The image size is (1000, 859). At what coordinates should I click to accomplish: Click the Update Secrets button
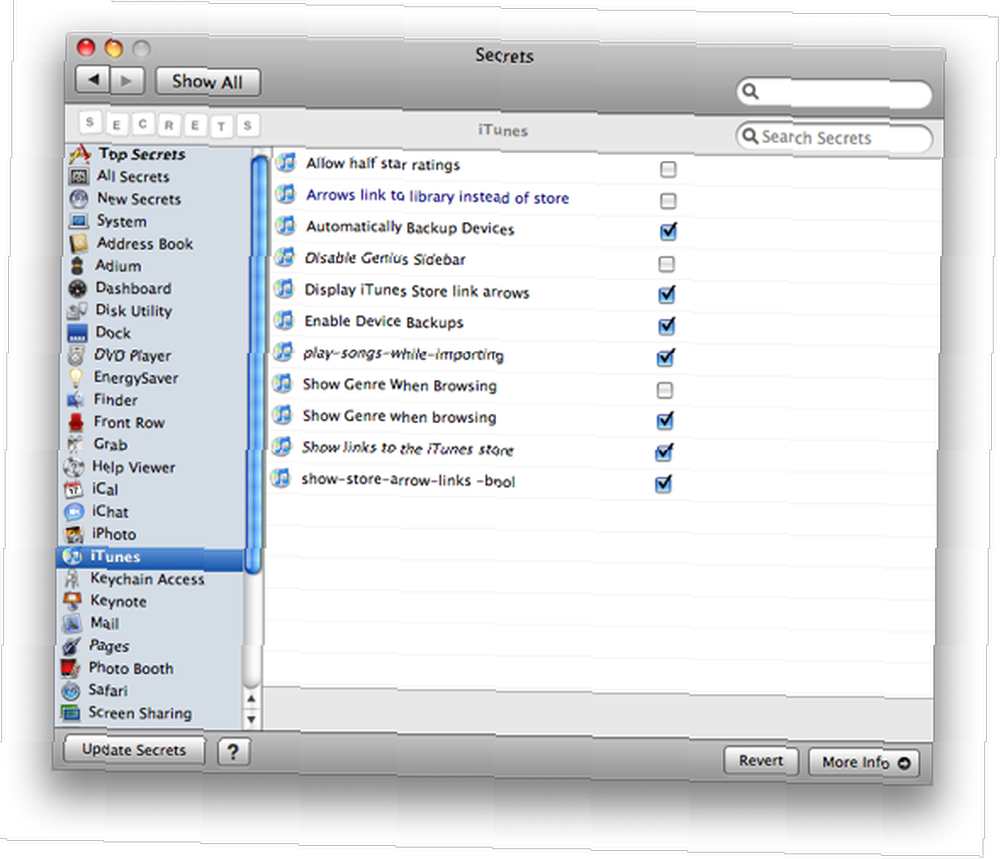pos(134,750)
